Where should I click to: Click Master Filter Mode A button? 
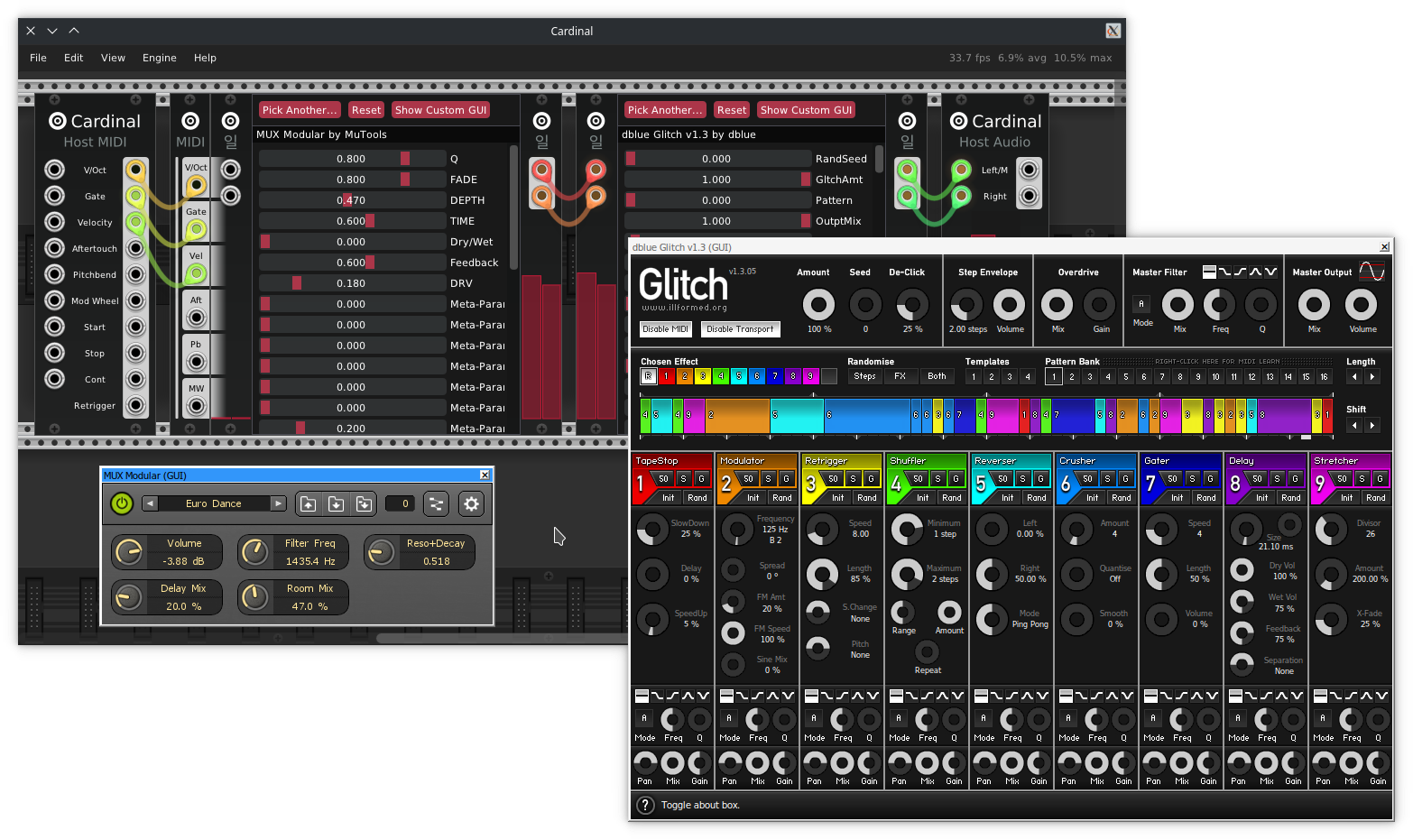click(x=1141, y=304)
